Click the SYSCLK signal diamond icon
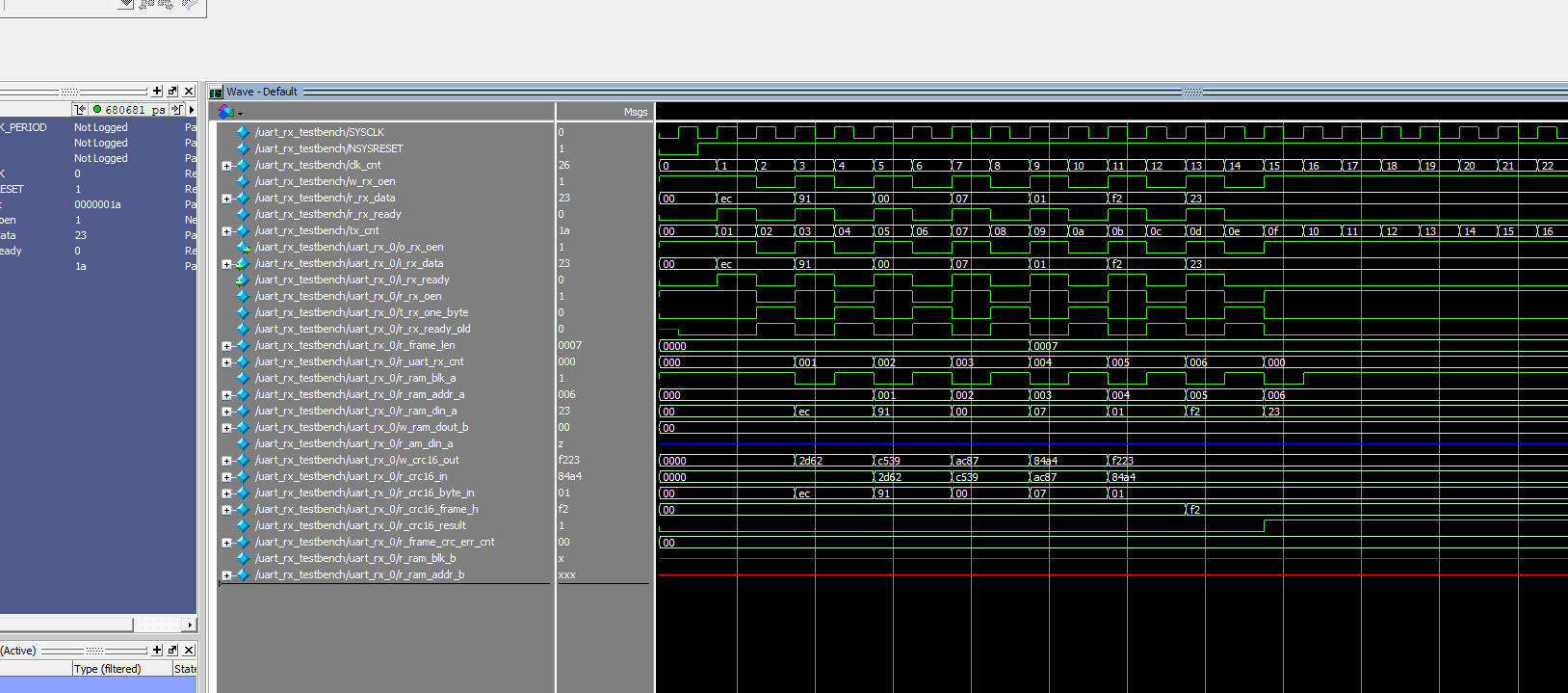The image size is (1568, 693). 243,132
